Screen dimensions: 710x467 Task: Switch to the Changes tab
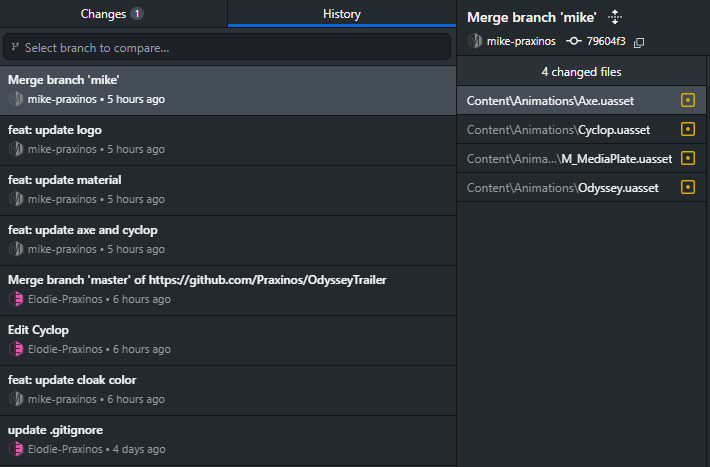pyautogui.click(x=112, y=14)
